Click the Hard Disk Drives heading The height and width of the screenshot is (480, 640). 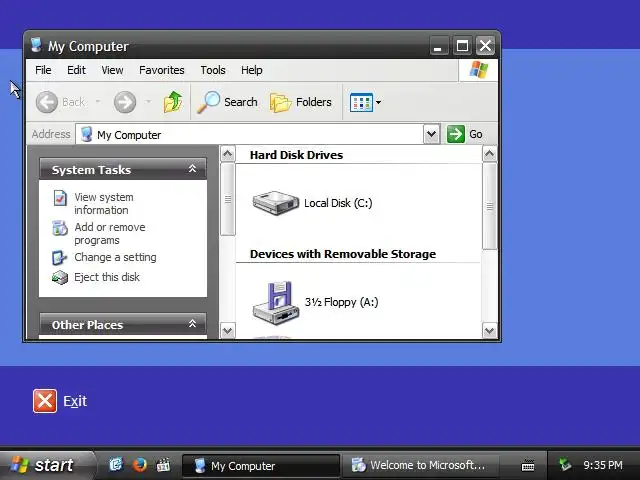click(296, 155)
